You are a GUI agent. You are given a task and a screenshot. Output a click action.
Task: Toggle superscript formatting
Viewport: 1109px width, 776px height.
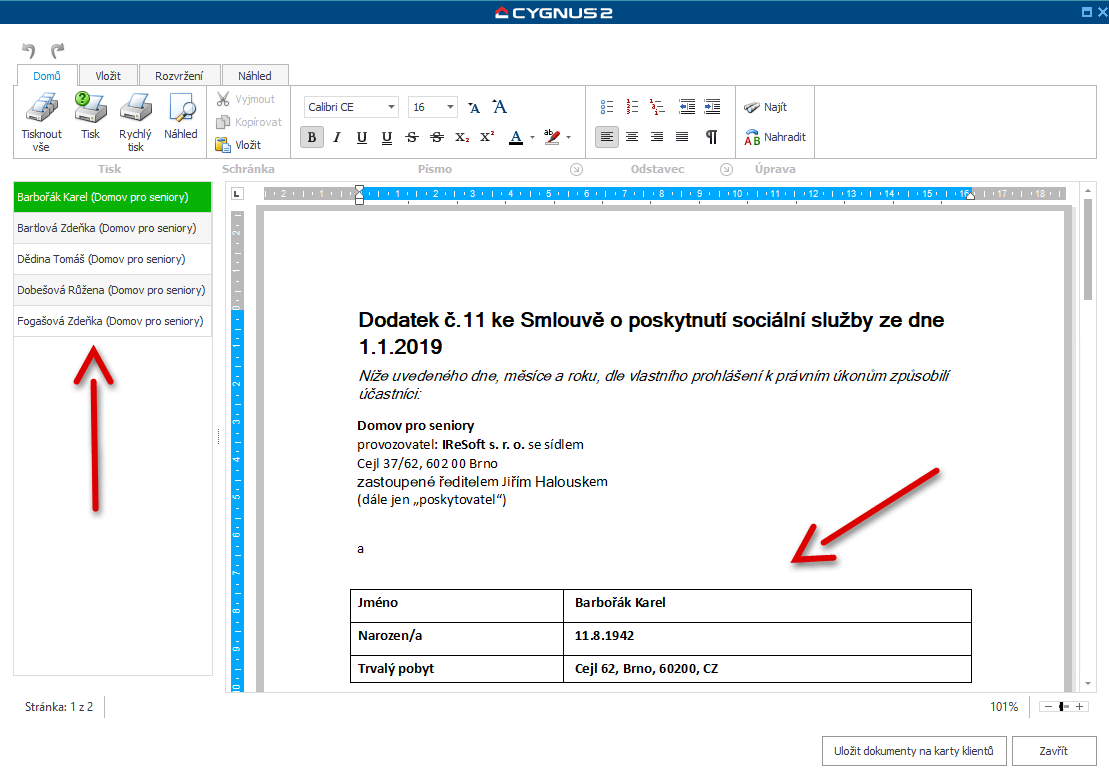click(x=487, y=137)
